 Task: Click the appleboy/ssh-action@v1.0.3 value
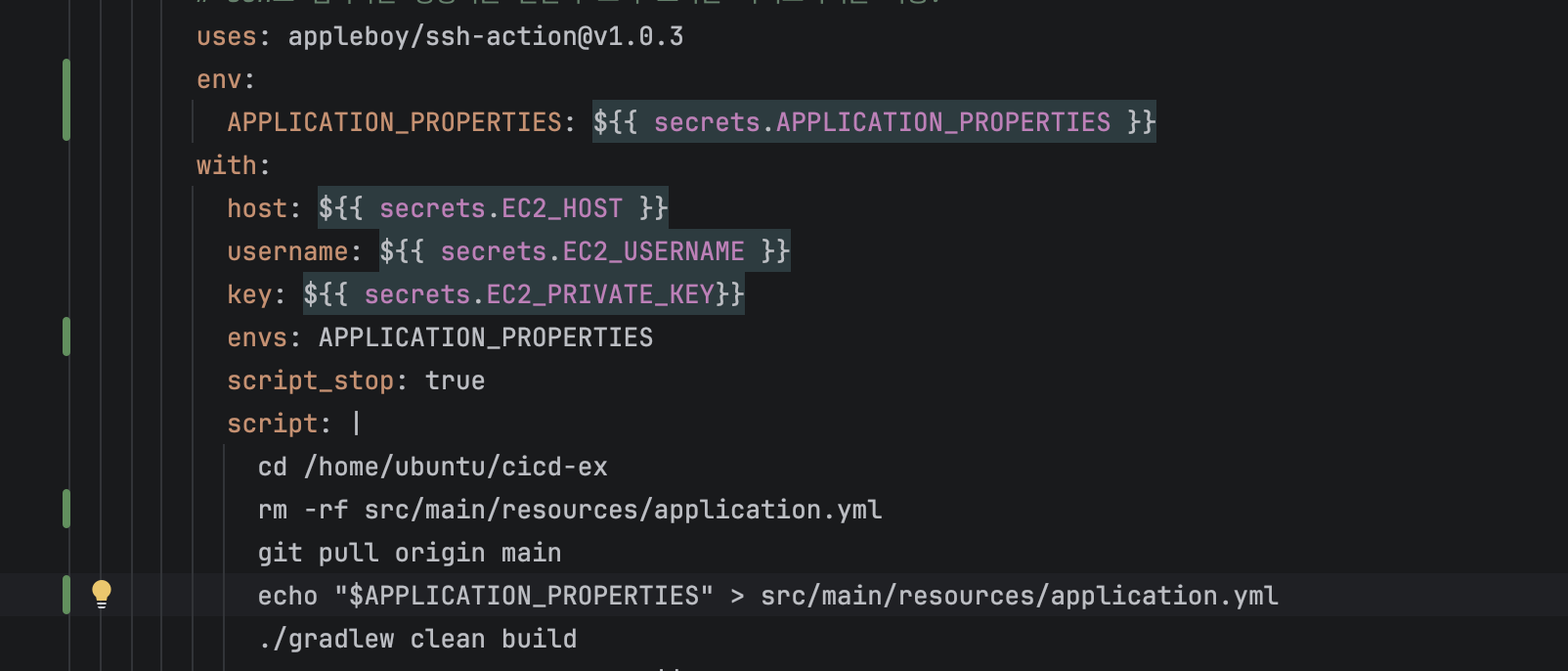coord(486,37)
